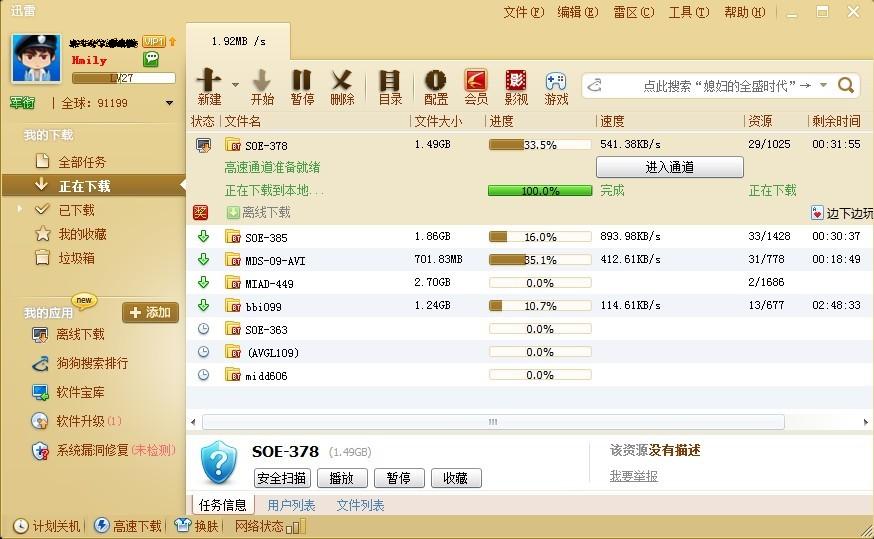Screen dimensions: 874x539
Task: Open 垃圾箱 in the sidebar
Action: (76, 258)
